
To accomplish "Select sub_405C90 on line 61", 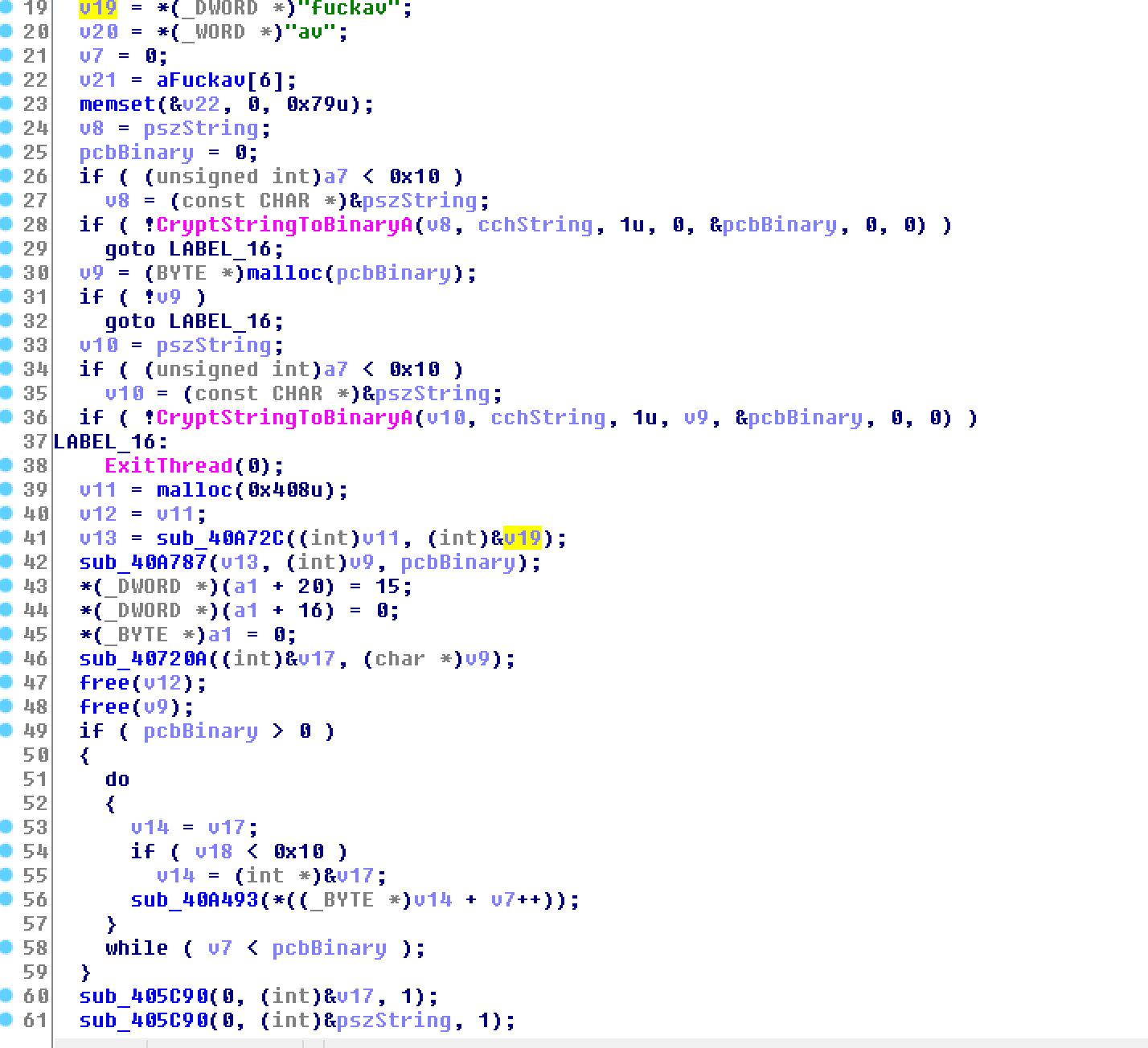I will click(x=143, y=1021).
